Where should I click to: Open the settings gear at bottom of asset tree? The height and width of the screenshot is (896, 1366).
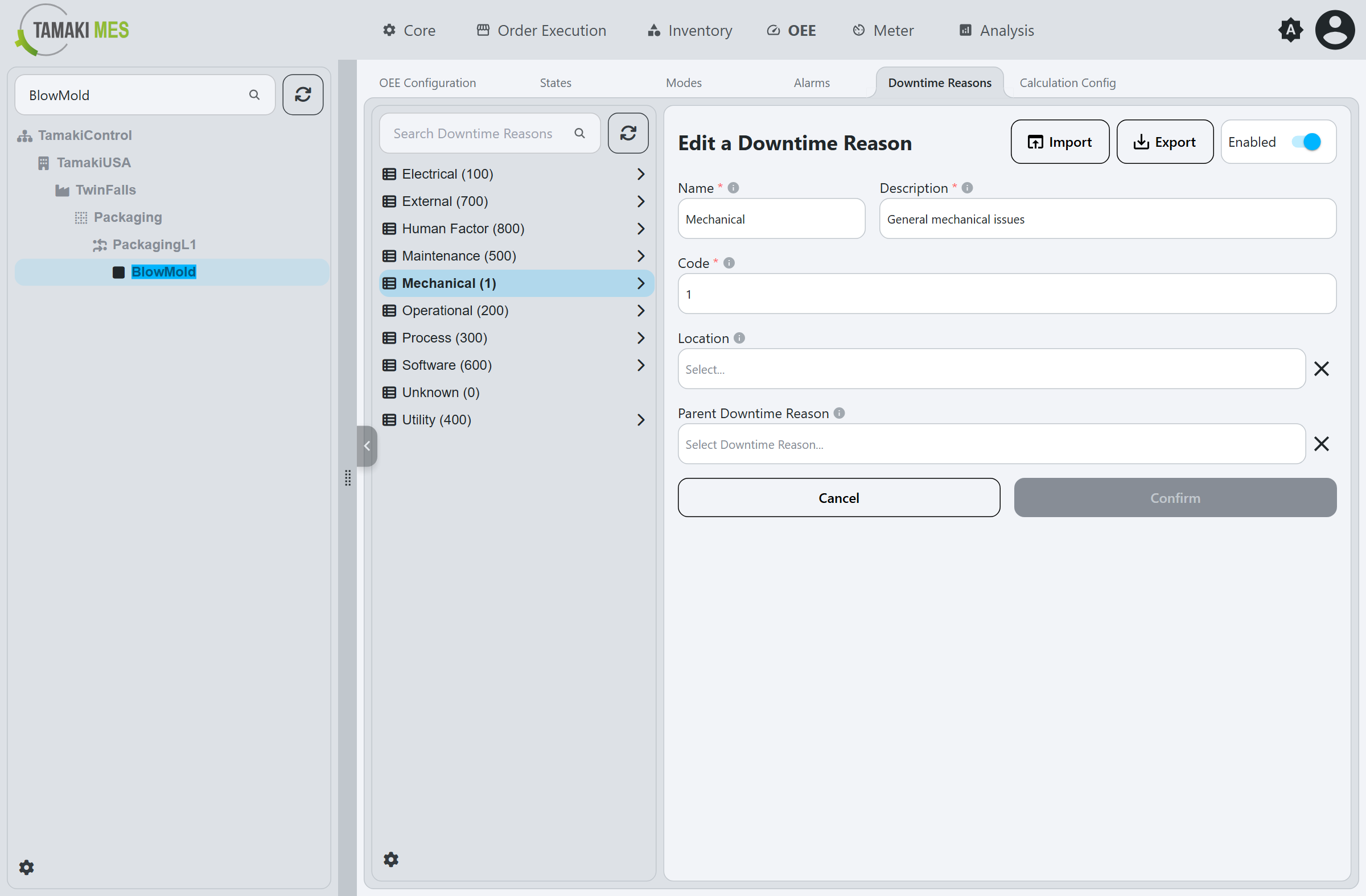(x=26, y=867)
